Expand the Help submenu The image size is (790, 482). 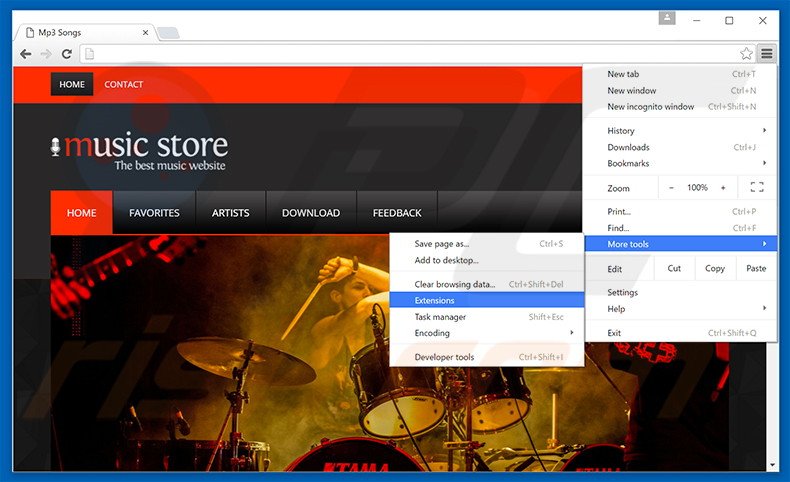(680, 309)
